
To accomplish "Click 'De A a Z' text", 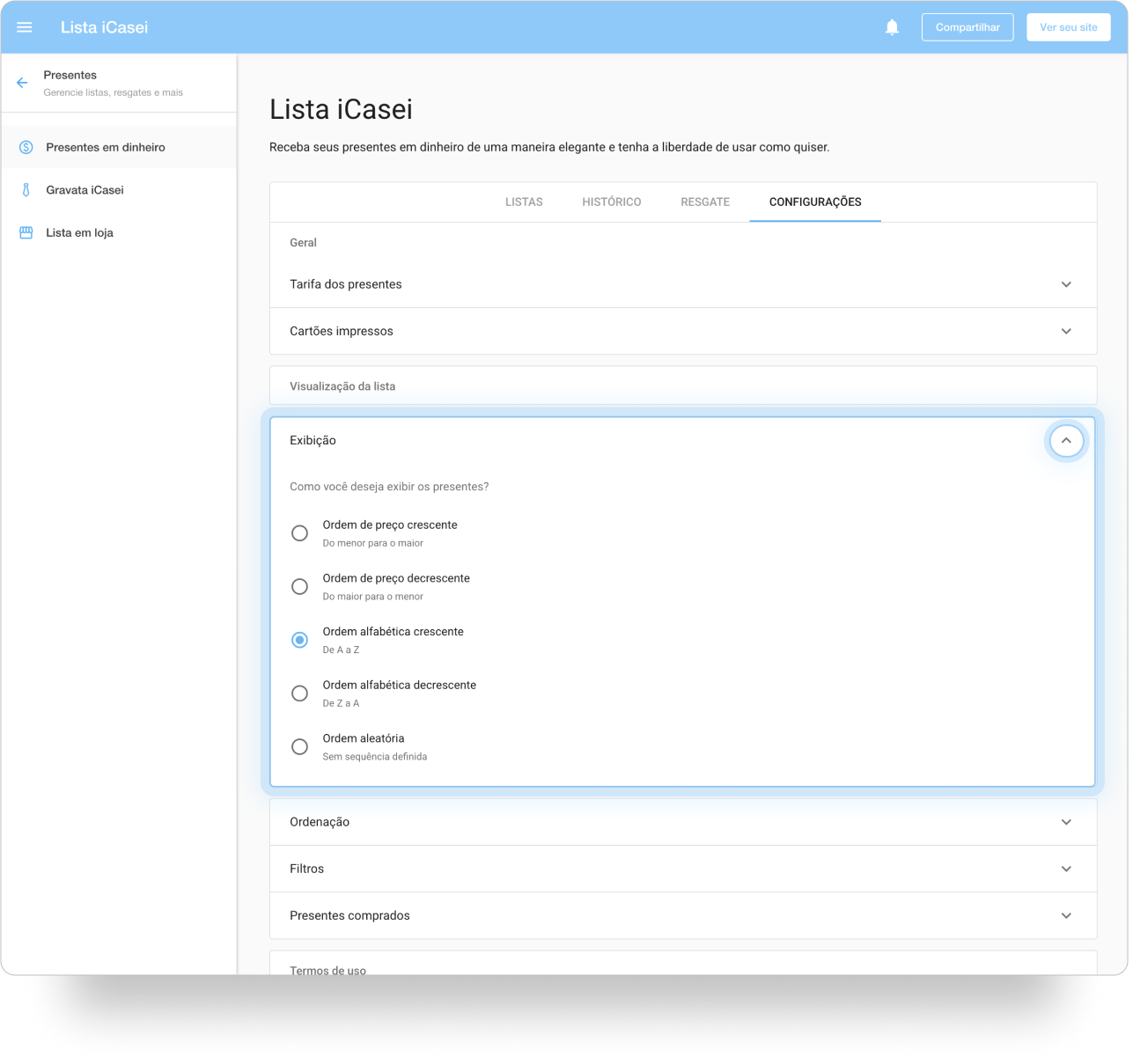I will click(x=341, y=649).
